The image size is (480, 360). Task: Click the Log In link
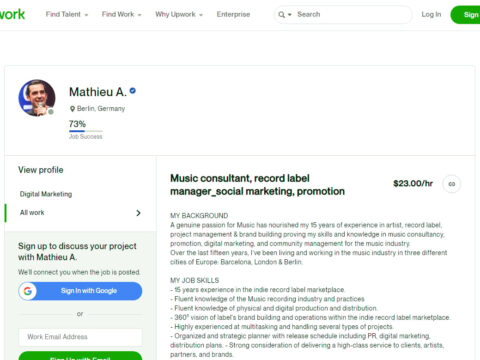click(431, 14)
